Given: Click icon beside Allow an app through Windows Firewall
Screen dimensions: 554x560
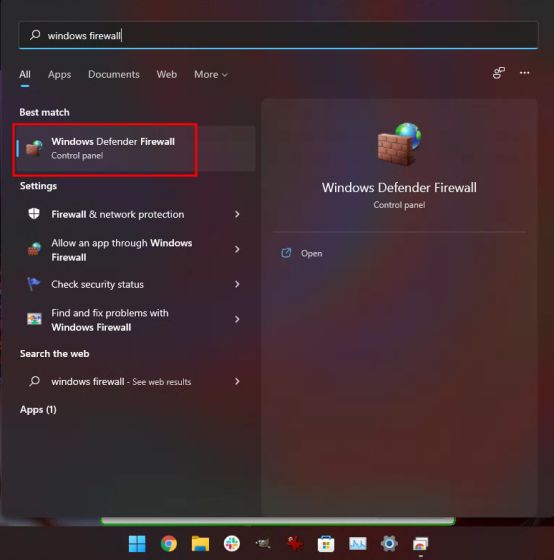Looking at the screenshot, I should [34, 249].
